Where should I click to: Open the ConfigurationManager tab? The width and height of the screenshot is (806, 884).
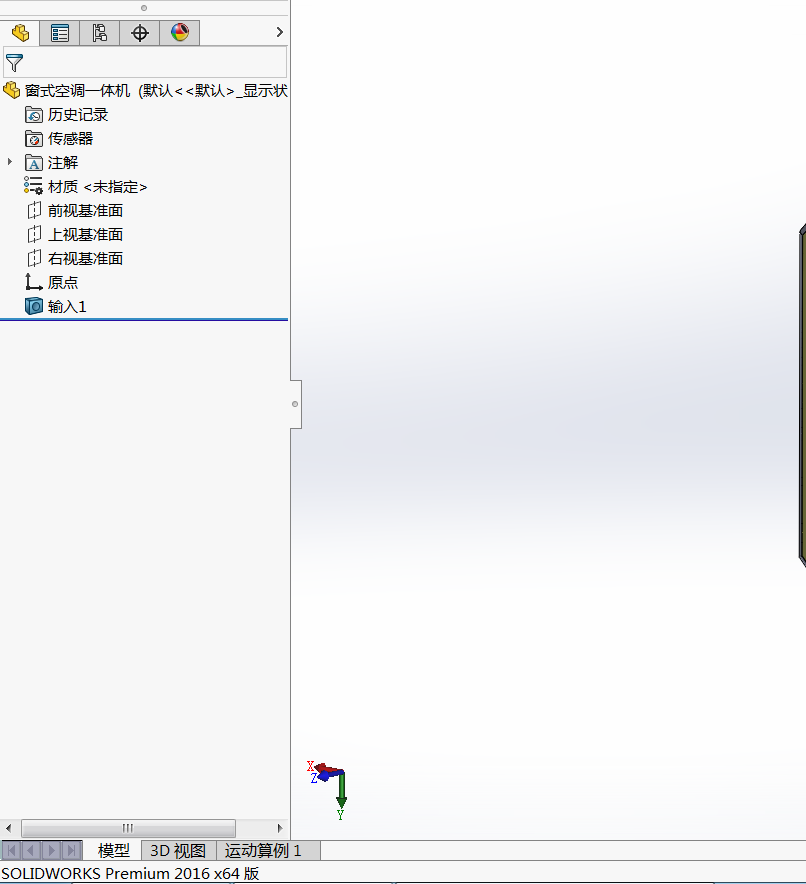100,33
